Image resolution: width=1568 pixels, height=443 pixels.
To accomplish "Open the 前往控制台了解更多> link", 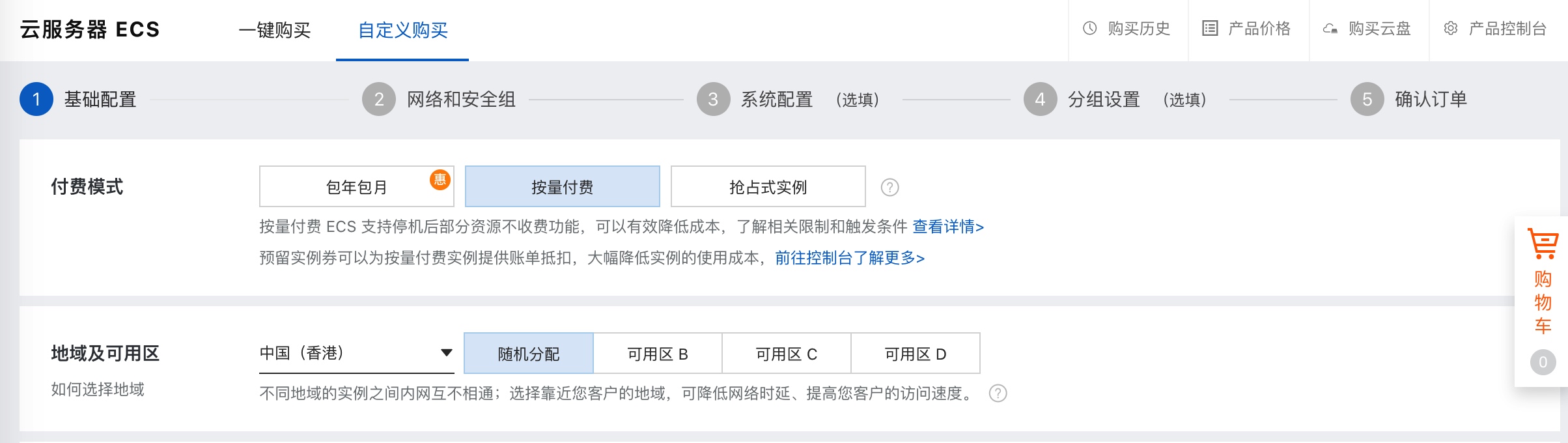I will pyautogui.click(x=850, y=258).
